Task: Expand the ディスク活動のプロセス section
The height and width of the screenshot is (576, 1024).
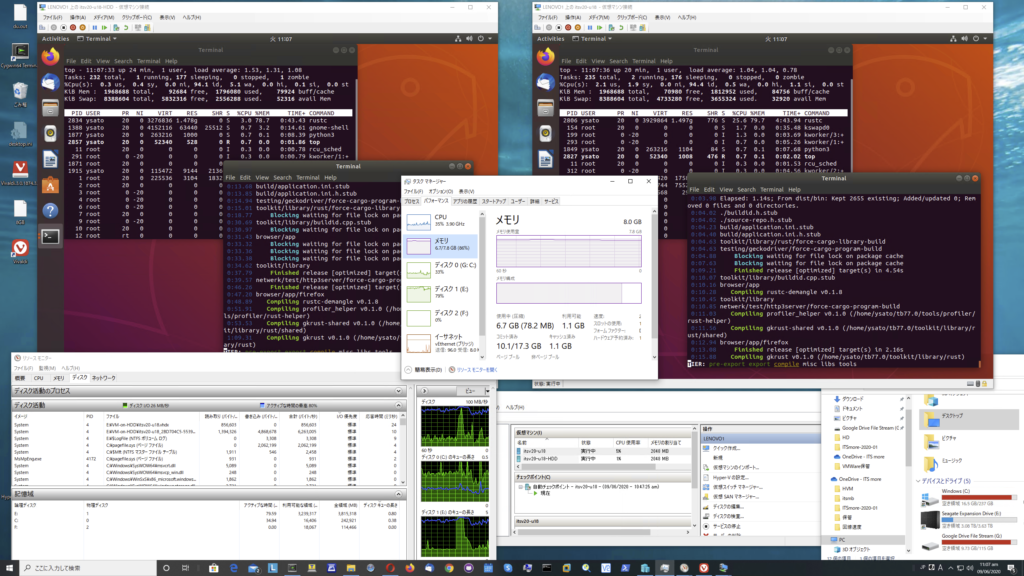Action: tap(398, 391)
